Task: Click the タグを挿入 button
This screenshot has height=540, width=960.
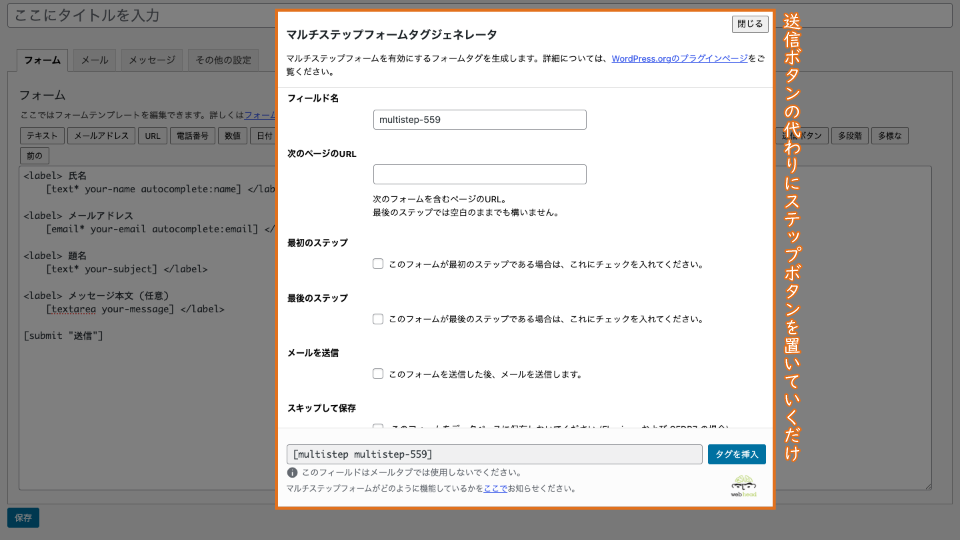Action: 737,454
